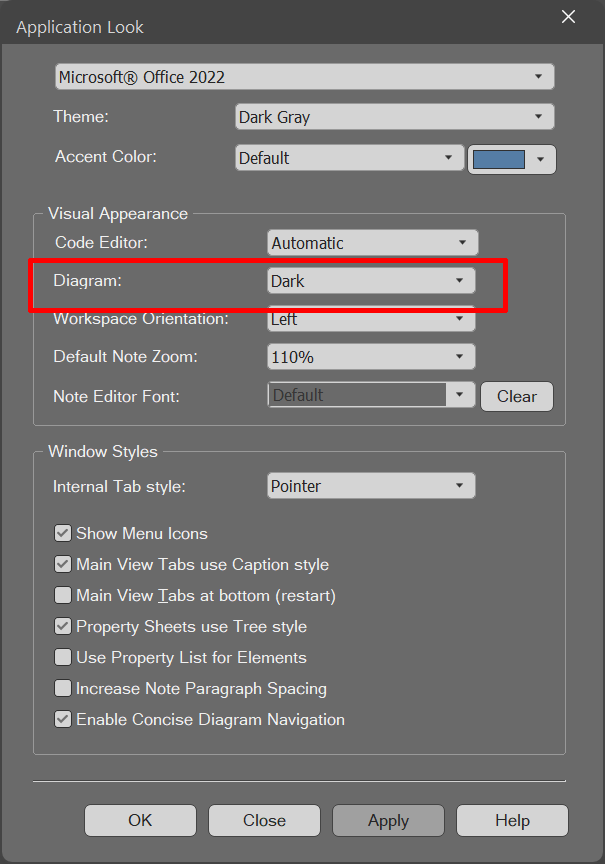Clear the Note Editor Font
This screenshot has height=864, width=605.
(516, 396)
